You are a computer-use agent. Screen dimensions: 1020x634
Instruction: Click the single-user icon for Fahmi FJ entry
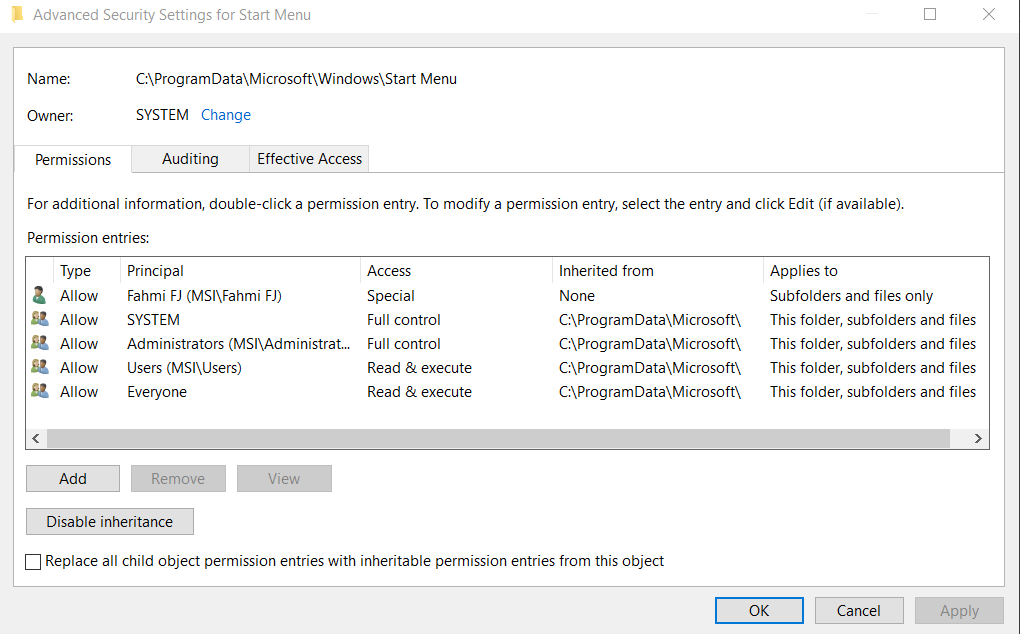39,295
